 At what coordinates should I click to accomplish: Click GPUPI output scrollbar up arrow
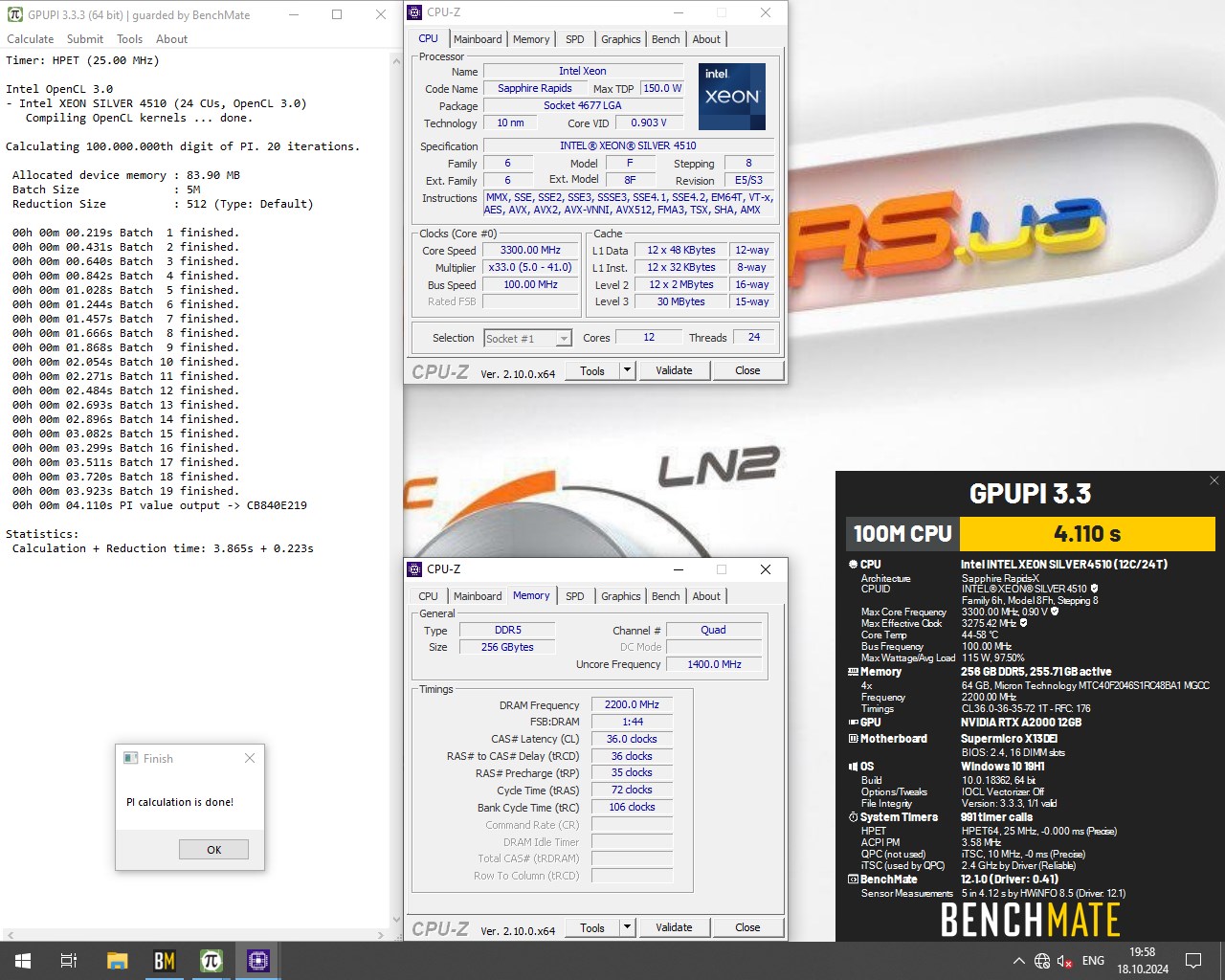coord(396,60)
